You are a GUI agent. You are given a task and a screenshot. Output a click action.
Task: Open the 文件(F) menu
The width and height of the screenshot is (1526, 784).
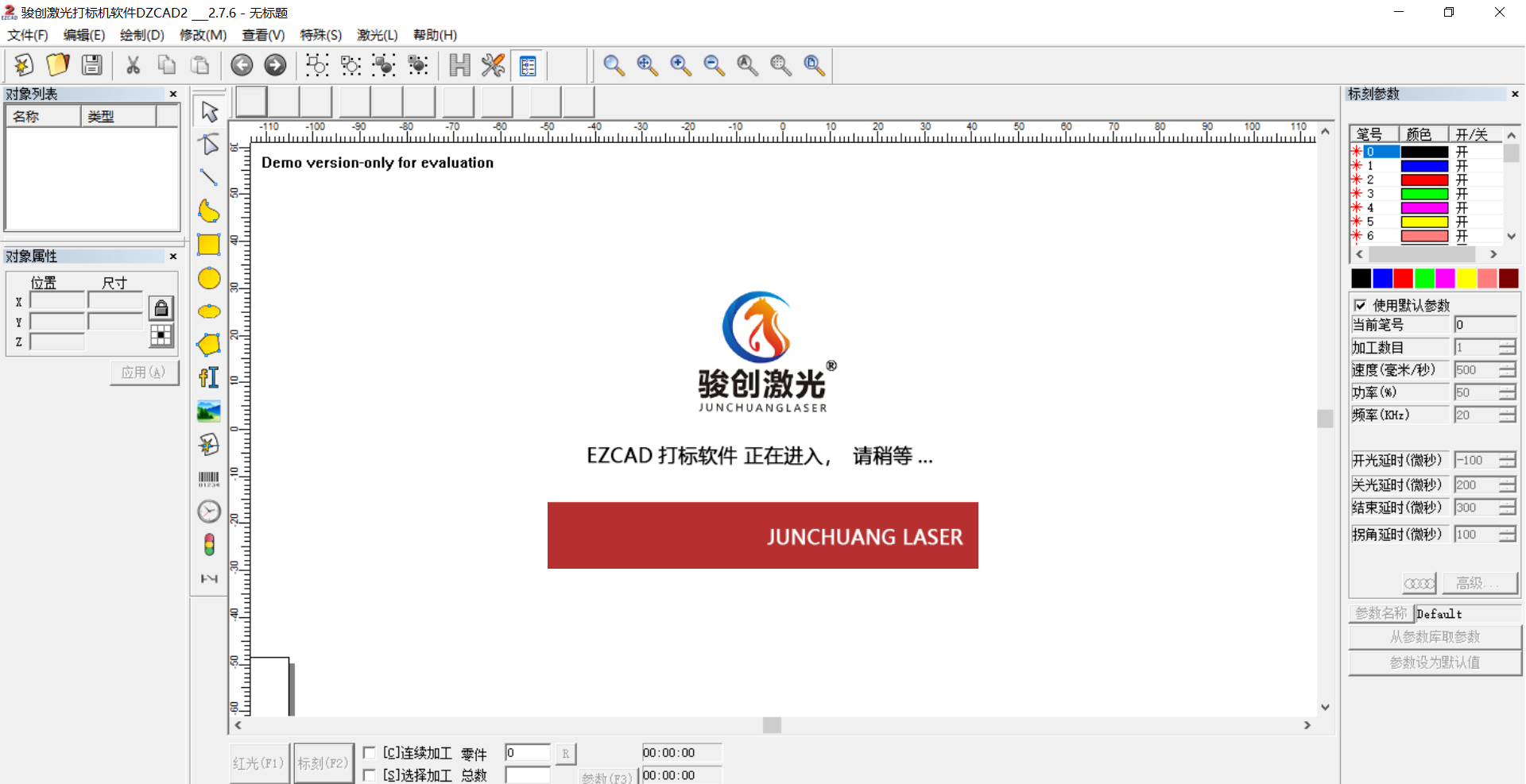pos(28,35)
